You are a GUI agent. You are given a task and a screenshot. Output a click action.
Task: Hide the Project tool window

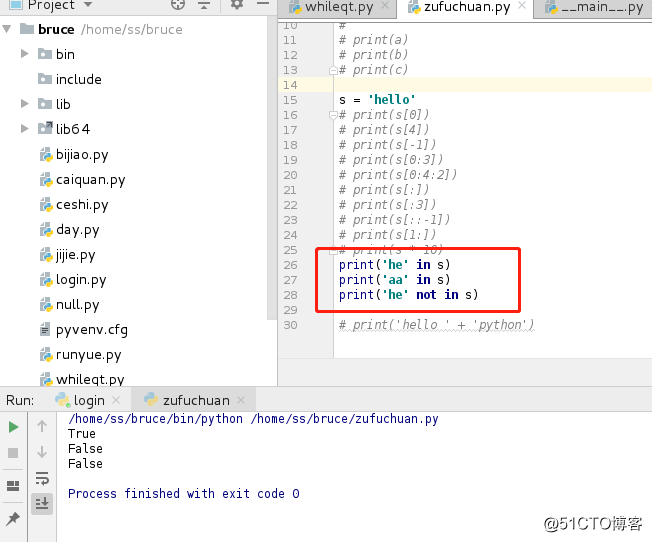coord(263,3)
